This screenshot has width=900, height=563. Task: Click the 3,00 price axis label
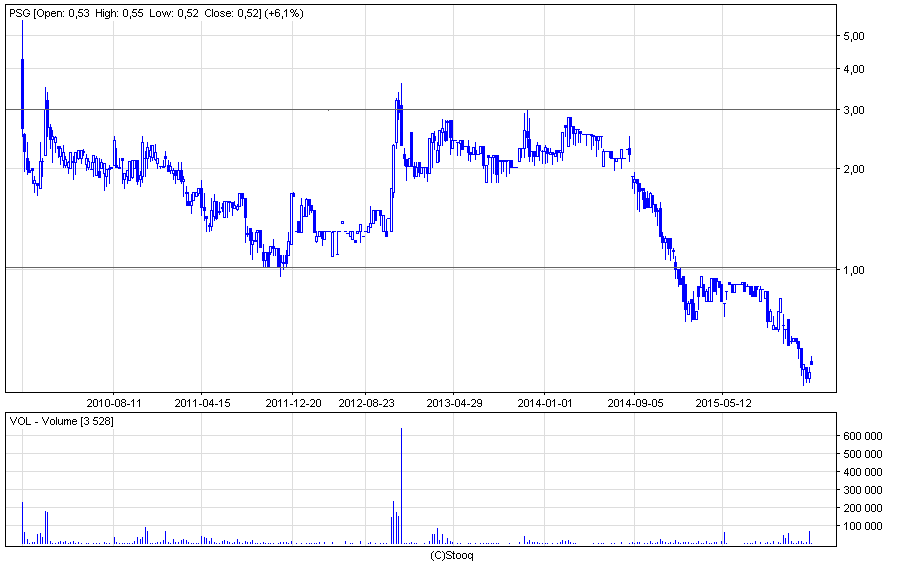854,110
